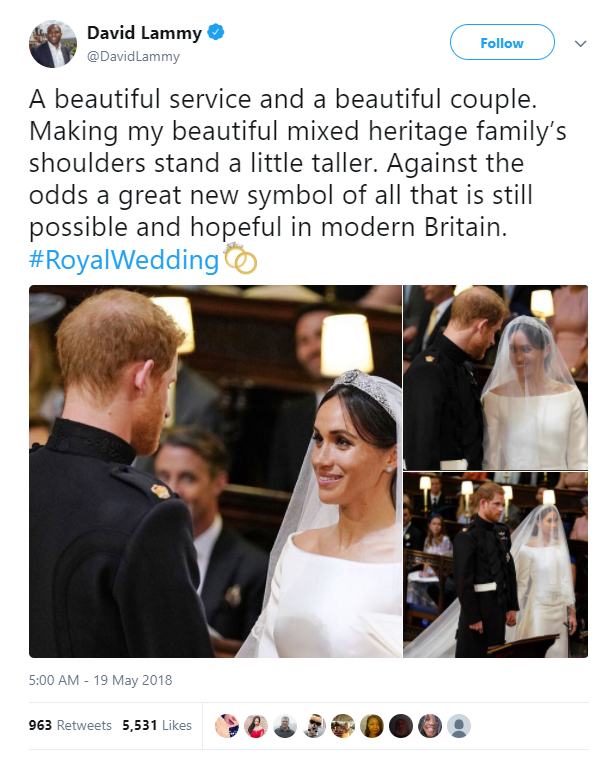This screenshot has width=611, height=757.
Task: Open the #RoyalWedding hashtag link
Action: (124, 260)
